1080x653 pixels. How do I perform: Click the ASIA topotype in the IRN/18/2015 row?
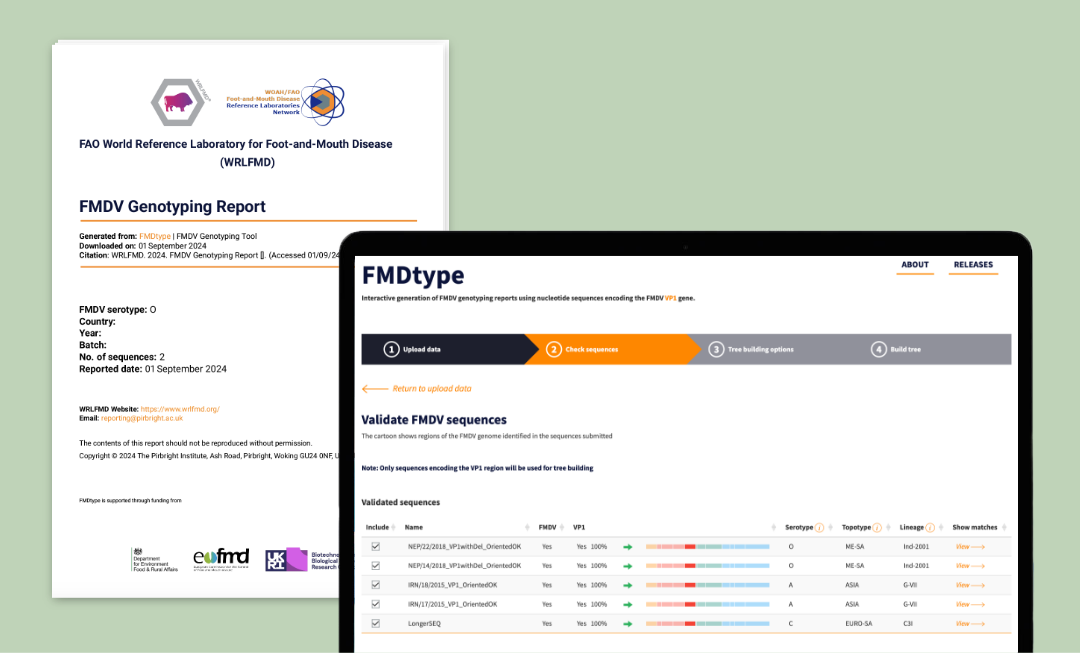(x=852, y=585)
